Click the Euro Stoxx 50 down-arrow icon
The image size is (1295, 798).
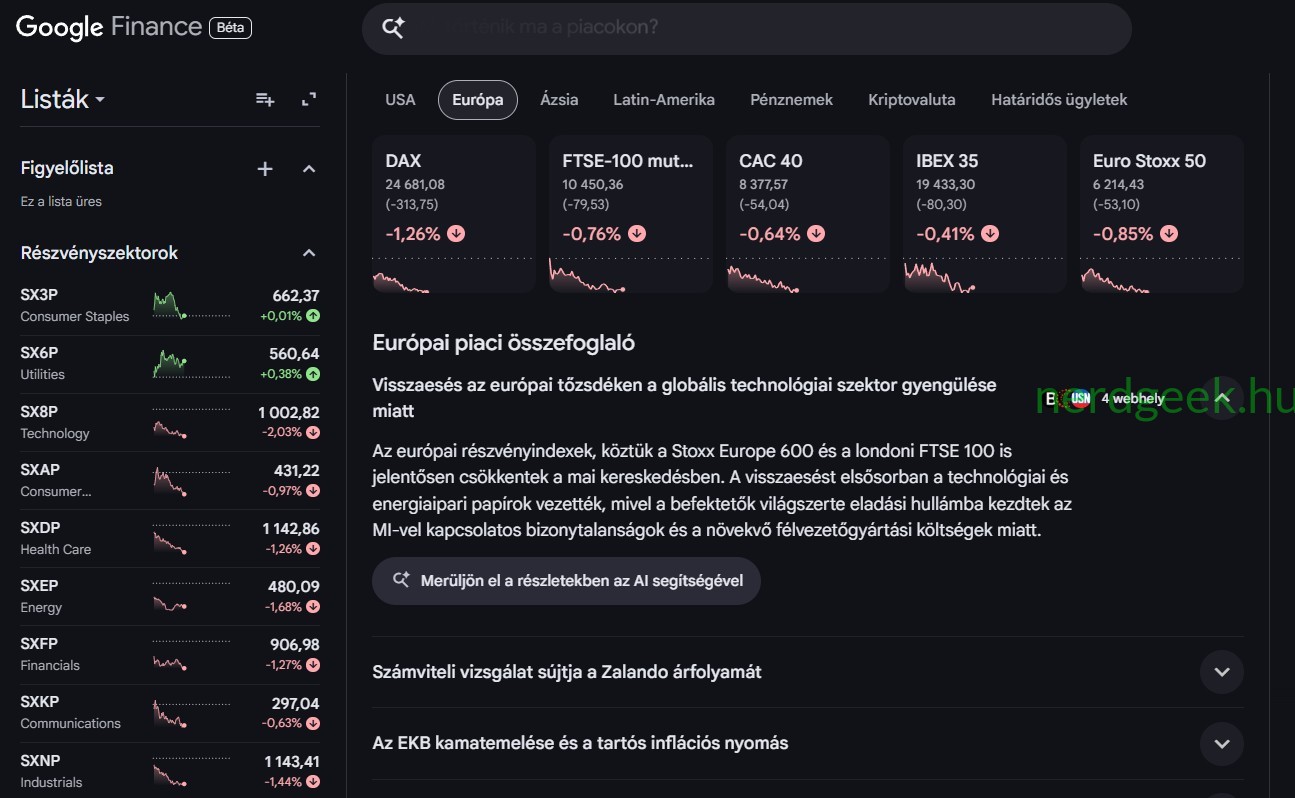click(x=1169, y=234)
